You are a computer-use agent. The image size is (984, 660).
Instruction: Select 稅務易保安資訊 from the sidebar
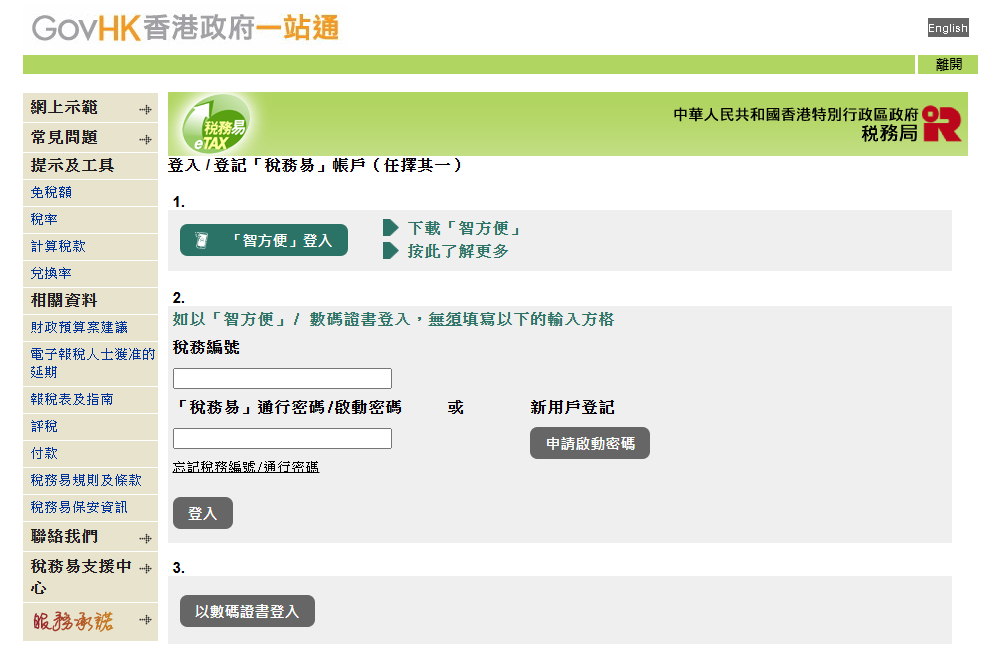[79, 507]
